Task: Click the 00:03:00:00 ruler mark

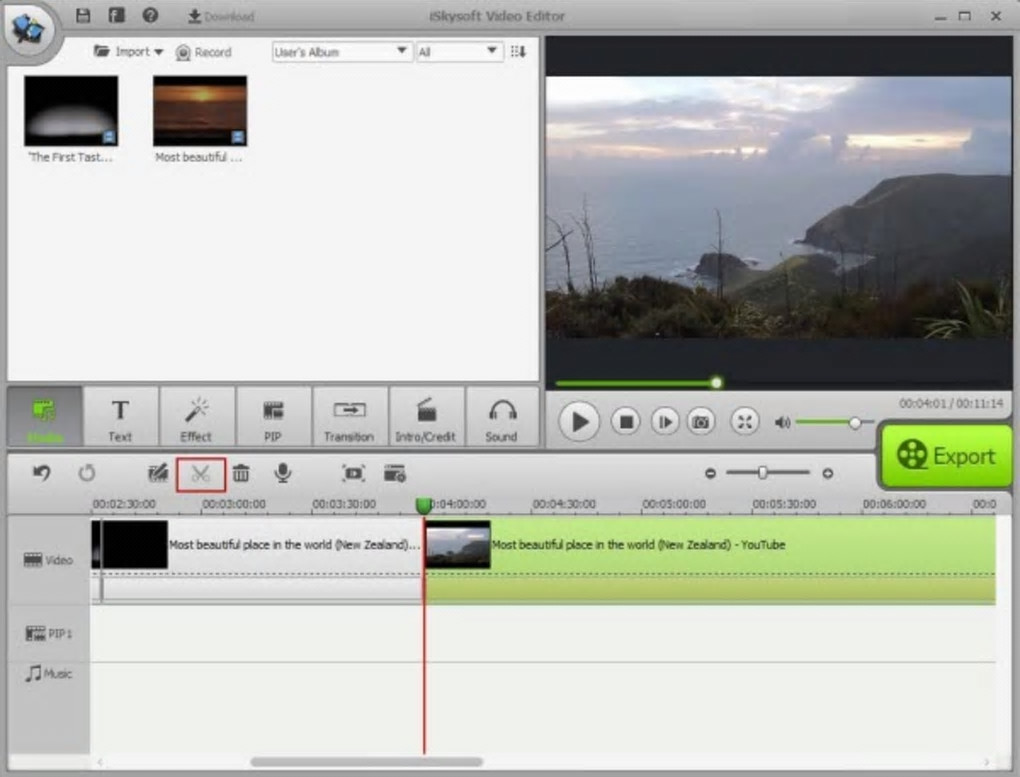Action: tap(234, 504)
